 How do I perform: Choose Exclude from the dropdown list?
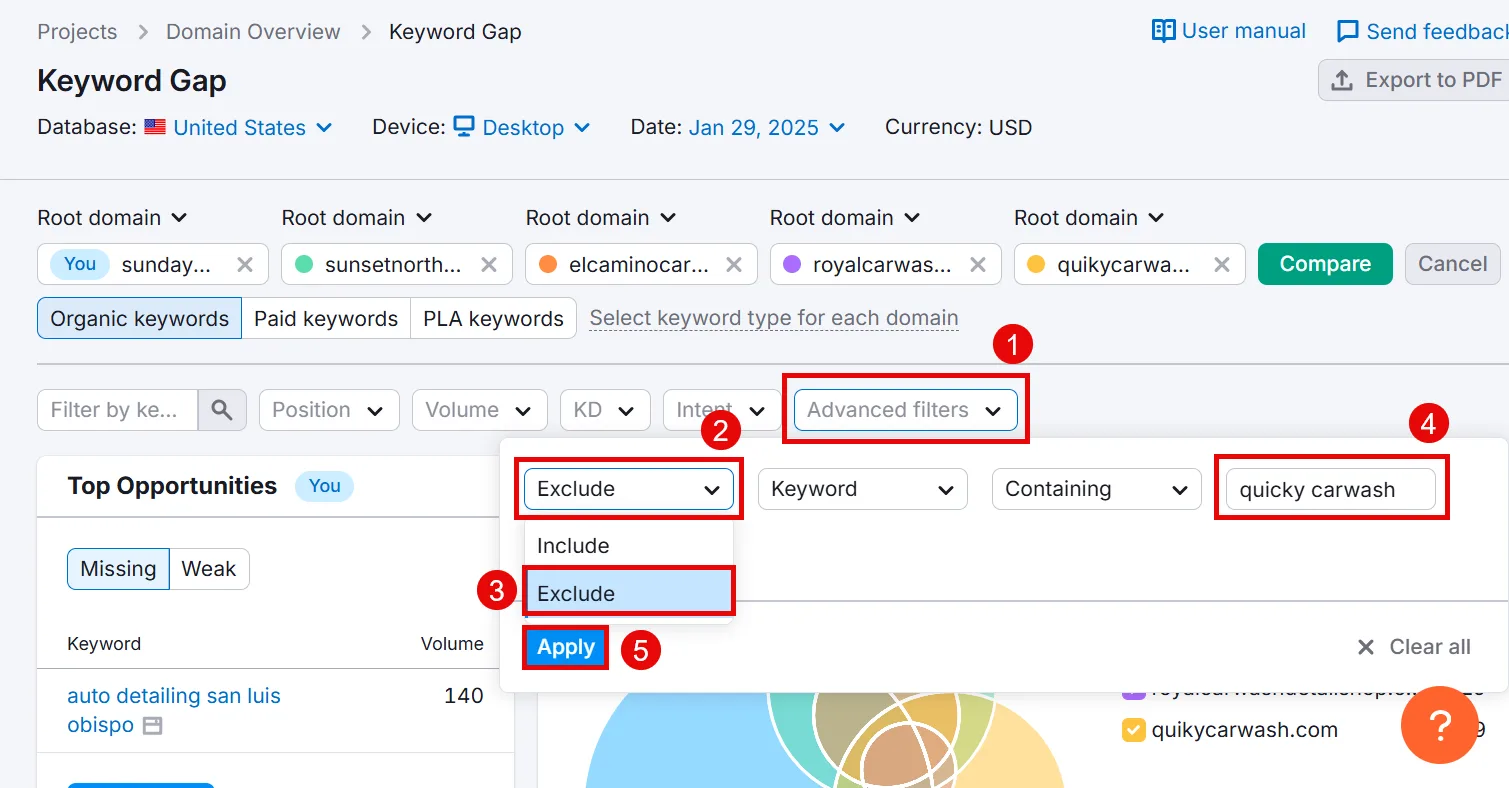click(629, 593)
